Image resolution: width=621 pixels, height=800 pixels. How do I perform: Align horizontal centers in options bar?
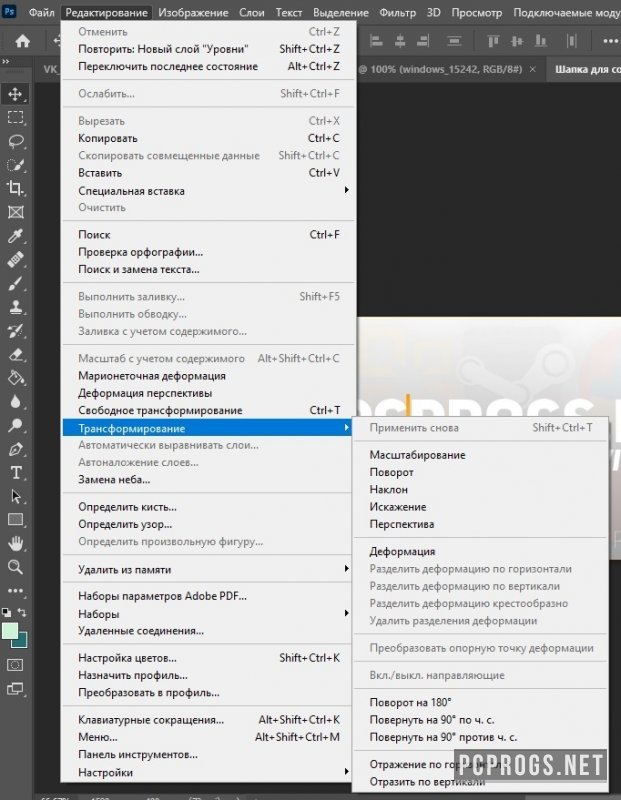(x=400, y=41)
